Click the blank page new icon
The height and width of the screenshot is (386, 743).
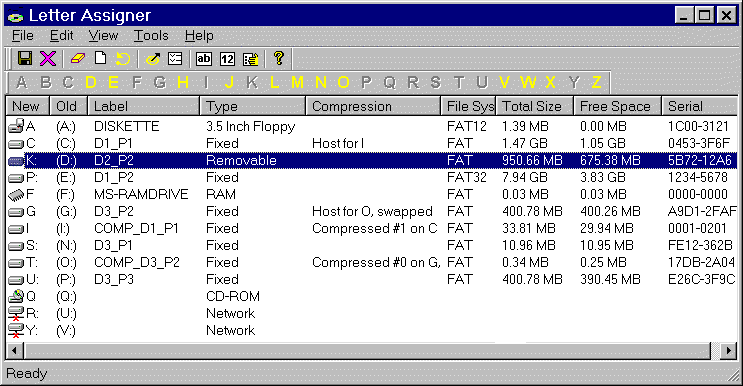tap(100, 58)
